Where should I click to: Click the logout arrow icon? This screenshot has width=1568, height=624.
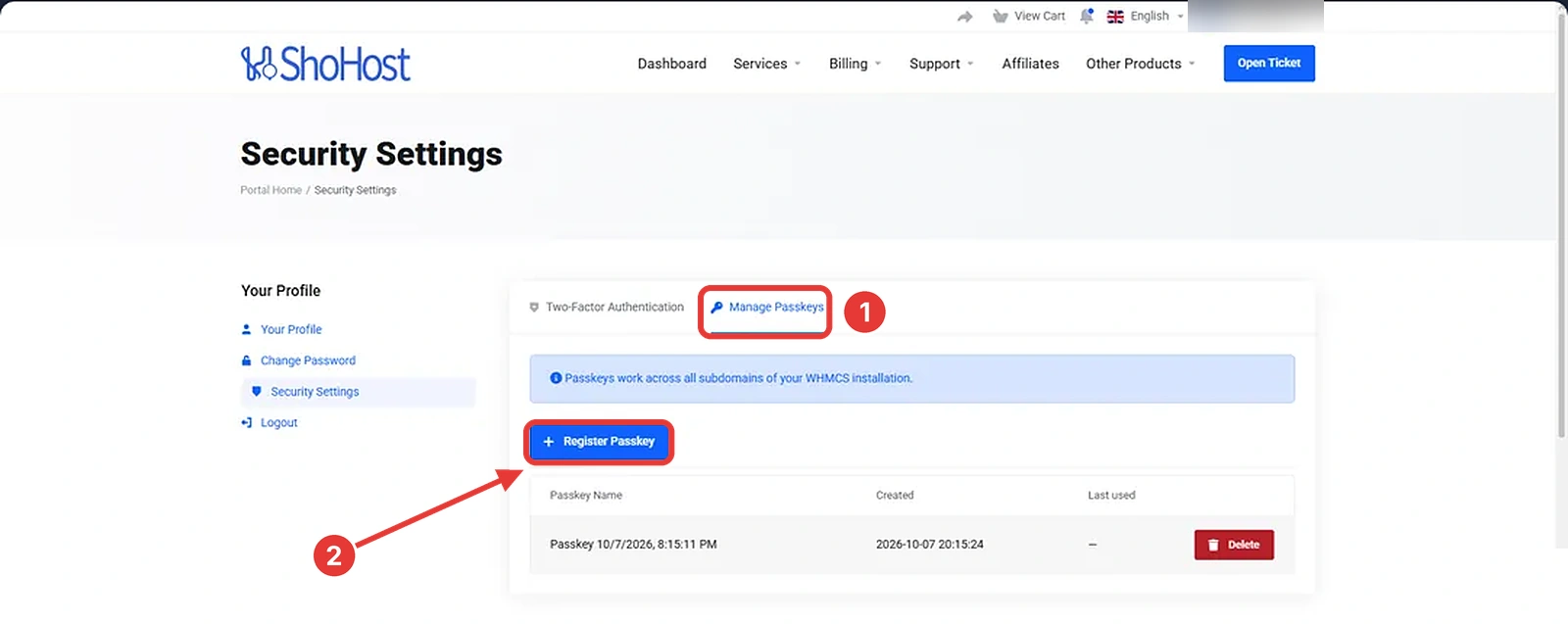point(246,422)
